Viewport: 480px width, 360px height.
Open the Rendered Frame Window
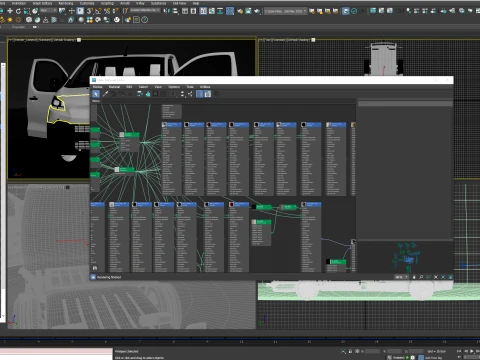(x=248, y=11)
